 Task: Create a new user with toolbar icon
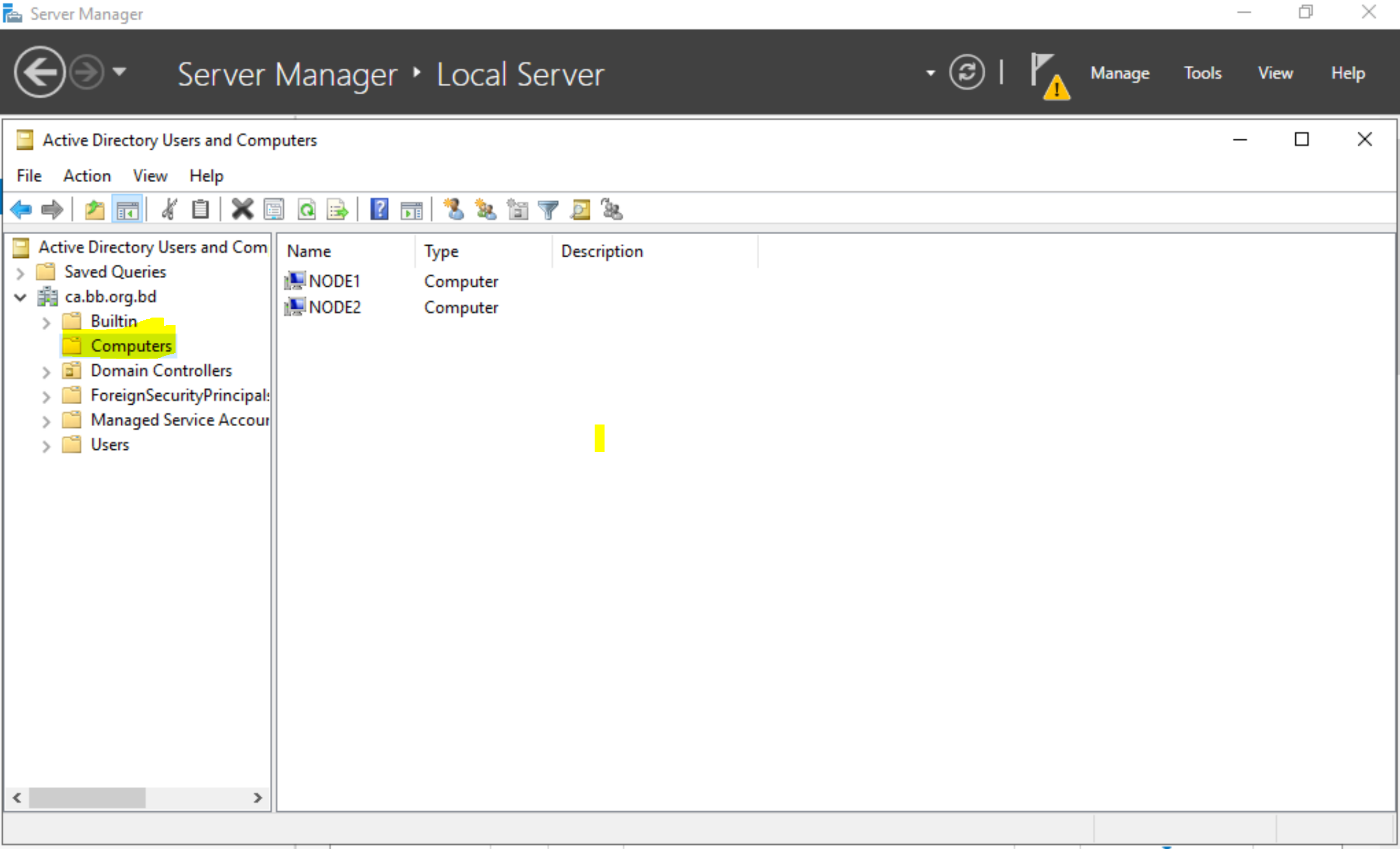click(454, 209)
